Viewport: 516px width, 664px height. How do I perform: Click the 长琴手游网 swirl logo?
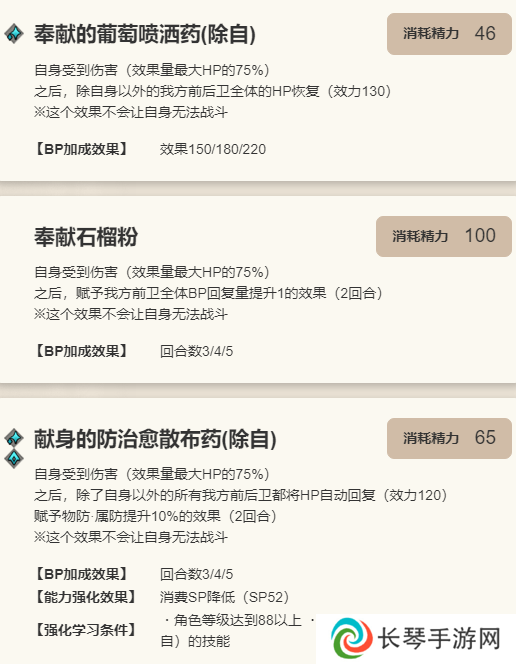click(x=352, y=639)
